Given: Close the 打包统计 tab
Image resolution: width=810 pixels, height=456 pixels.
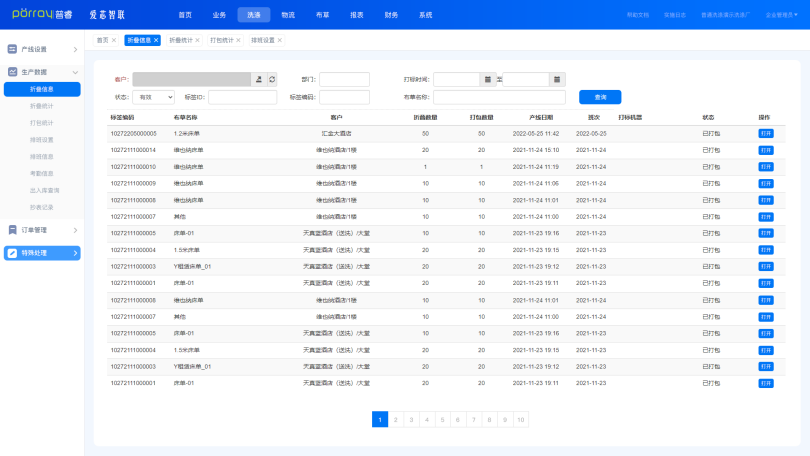Looking at the screenshot, I should (x=239, y=40).
